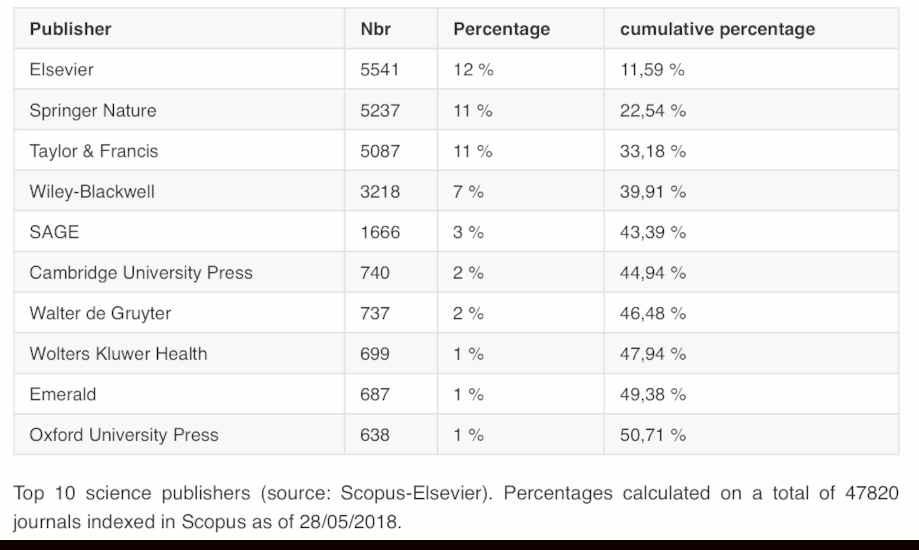Image resolution: width=919 pixels, height=550 pixels.
Task: Click the Springer Nature row name
Action: point(93,110)
